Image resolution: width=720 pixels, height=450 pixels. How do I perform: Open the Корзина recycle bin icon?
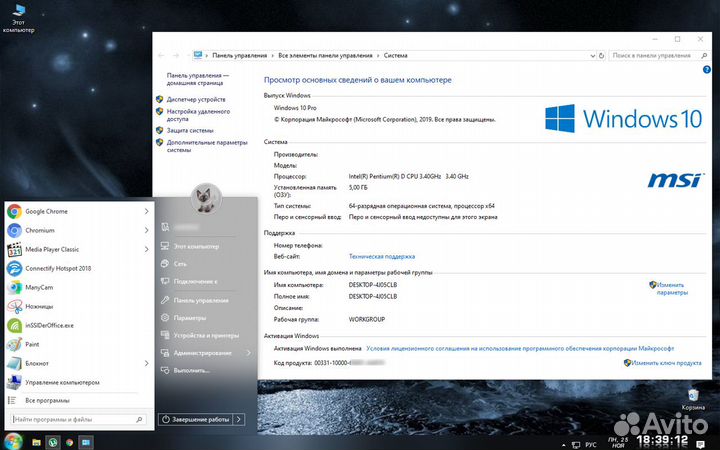693,399
